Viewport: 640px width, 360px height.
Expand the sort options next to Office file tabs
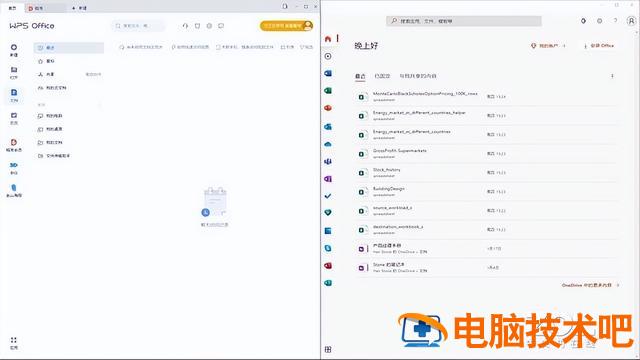point(612,76)
